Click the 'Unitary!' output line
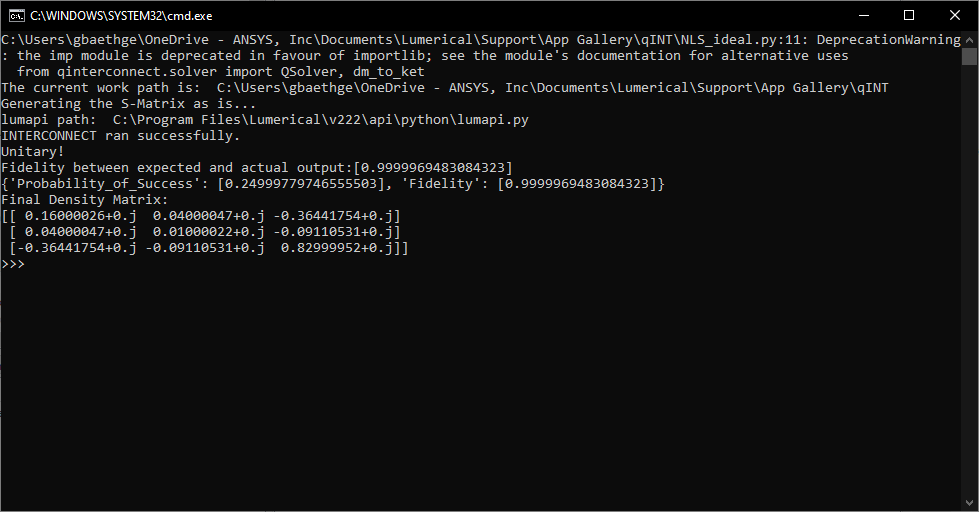979x512 pixels. pyautogui.click(x=32, y=152)
